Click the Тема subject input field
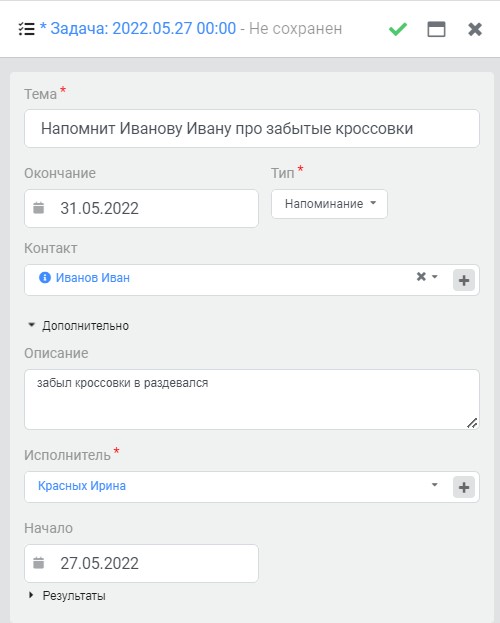 click(252, 128)
